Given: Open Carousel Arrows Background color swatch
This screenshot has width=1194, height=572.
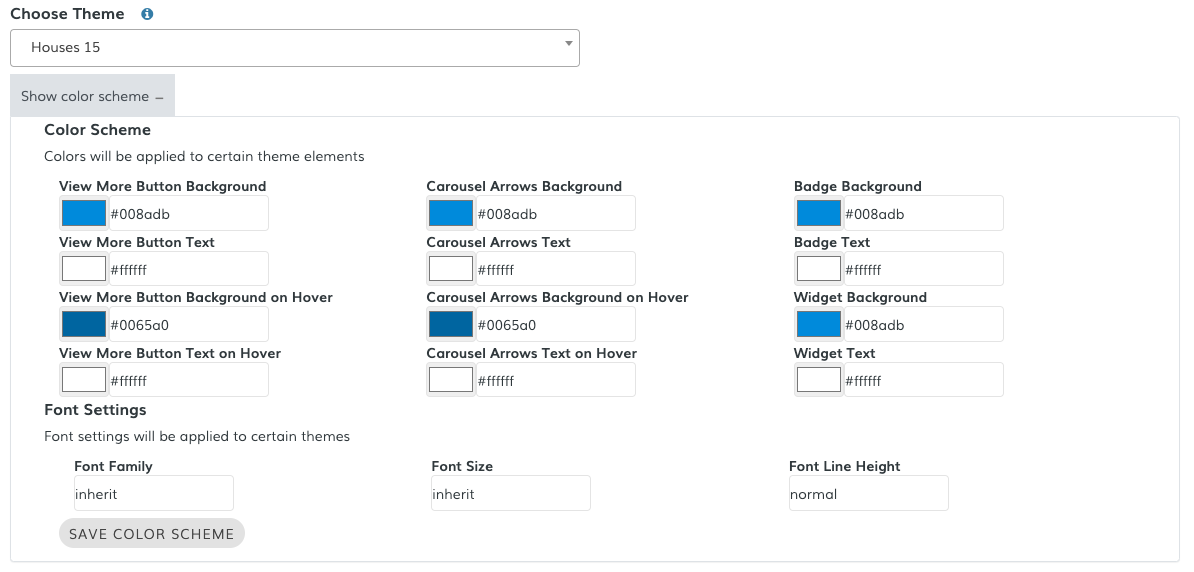Looking at the screenshot, I should click(x=451, y=214).
